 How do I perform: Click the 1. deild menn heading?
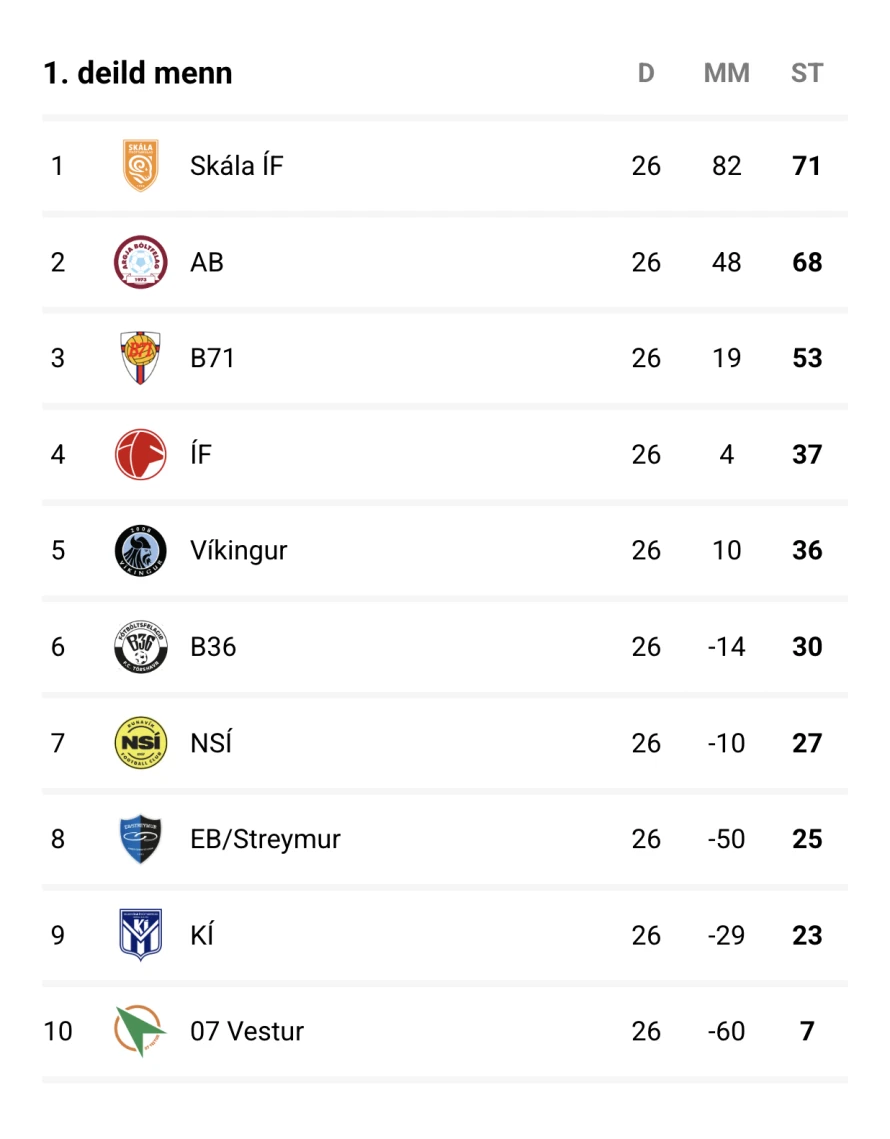(138, 73)
